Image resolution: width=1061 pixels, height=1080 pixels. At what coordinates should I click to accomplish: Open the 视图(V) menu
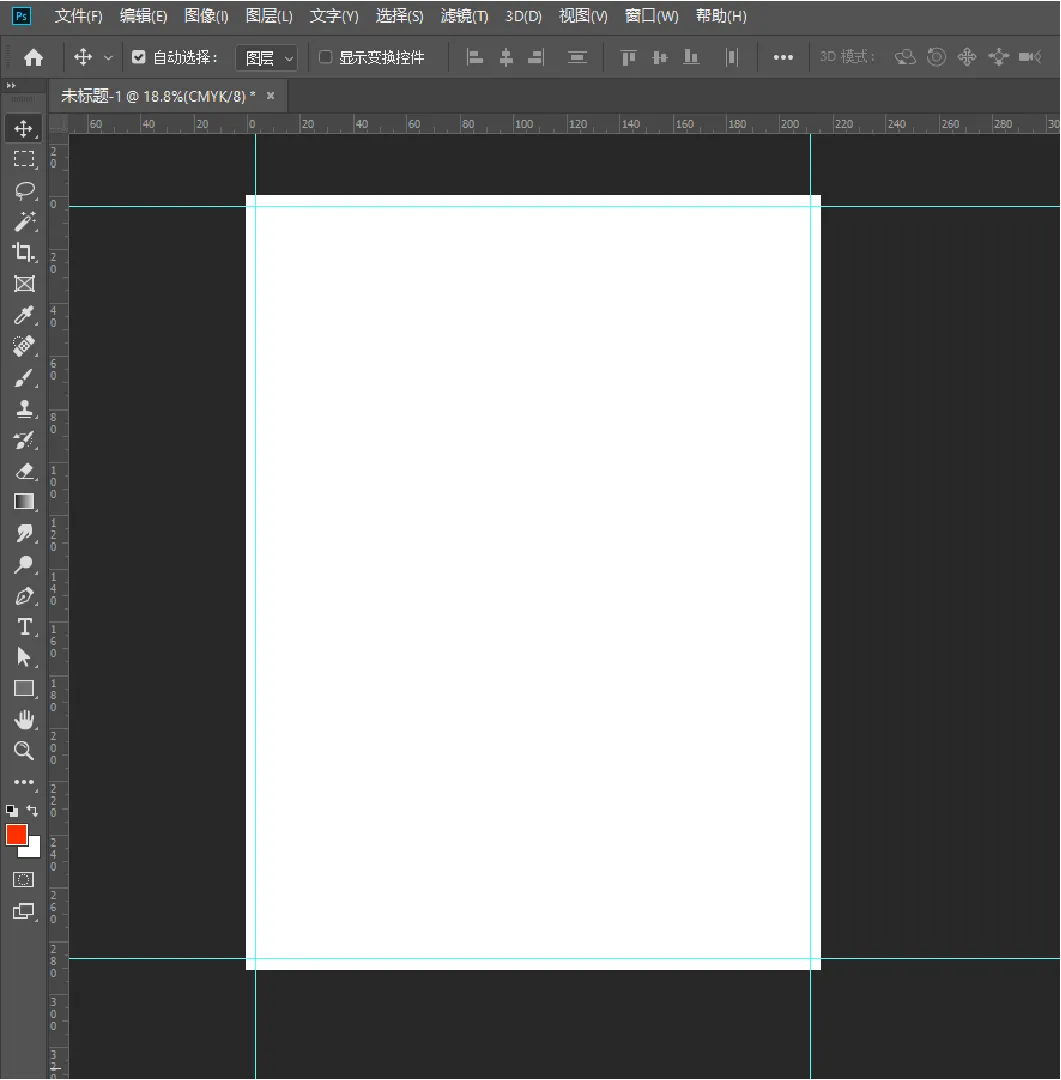(583, 16)
